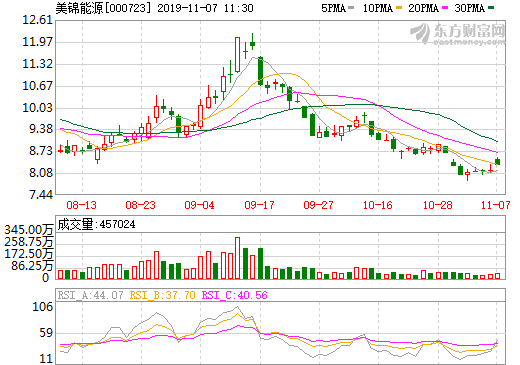This screenshot has height=365, width=520.
Task: Click the 12.61 price axis label
Action: pyautogui.click(x=38, y=20)
